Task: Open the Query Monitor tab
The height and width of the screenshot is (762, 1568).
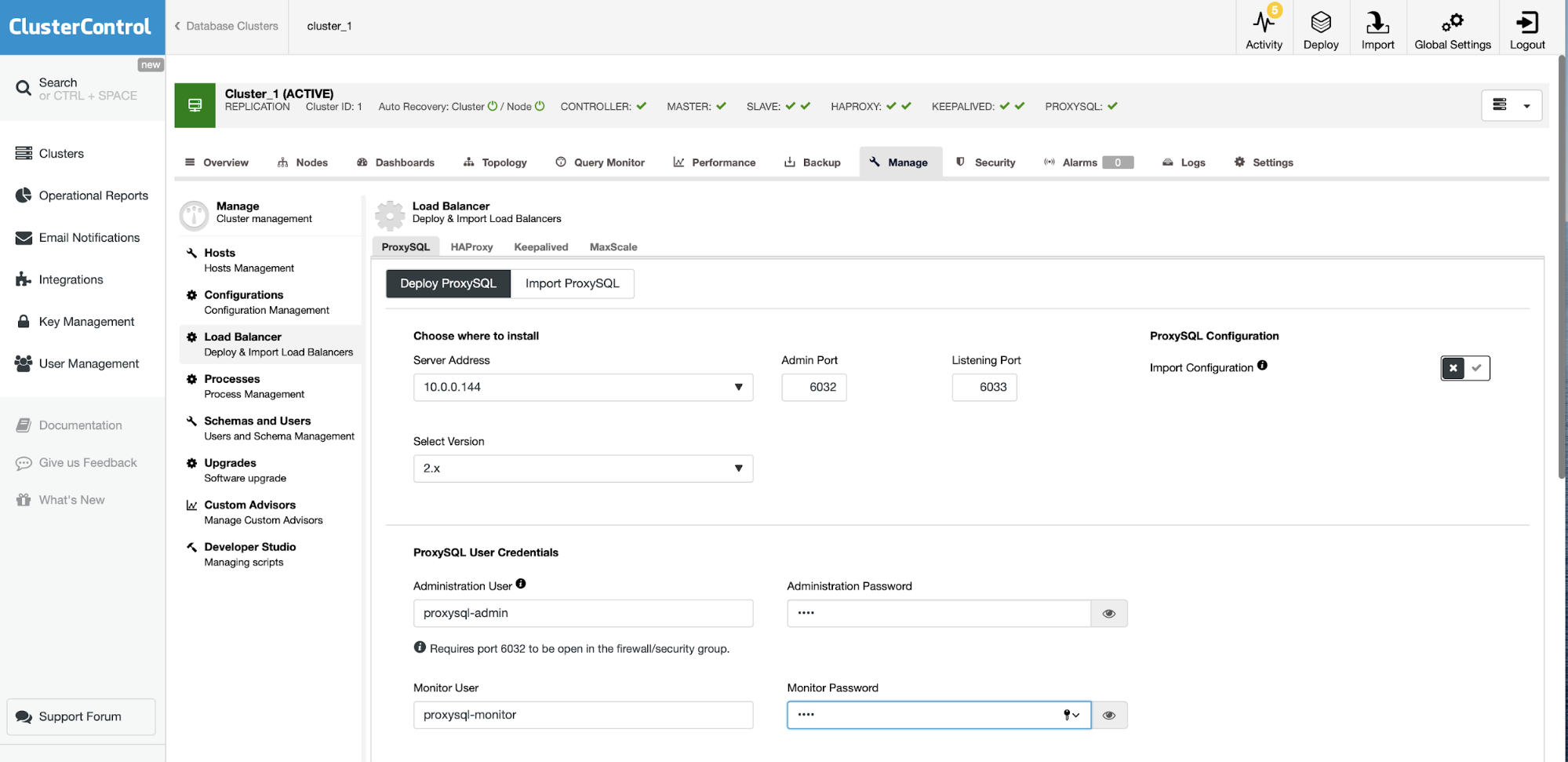Action: point(600,162)
